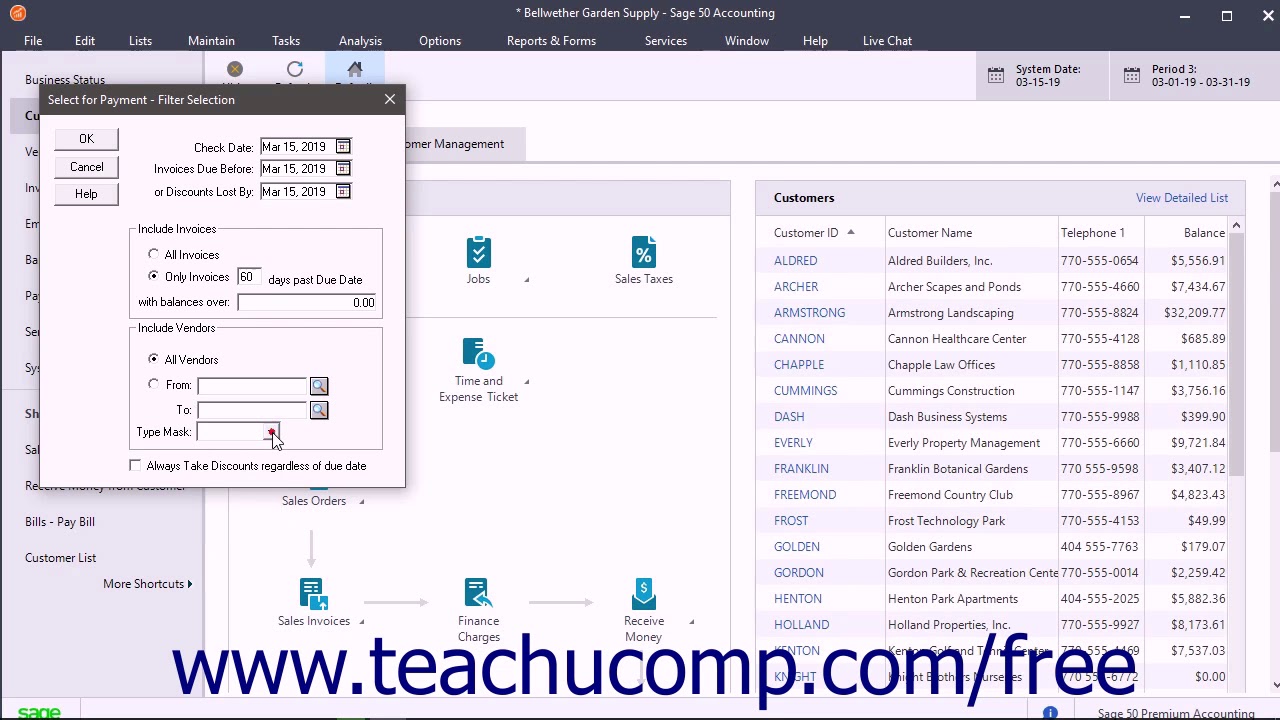The width and height of the screenshot is (1280, 720).
Task: Open the Jobs icon
Action: [x=478, y=252]
